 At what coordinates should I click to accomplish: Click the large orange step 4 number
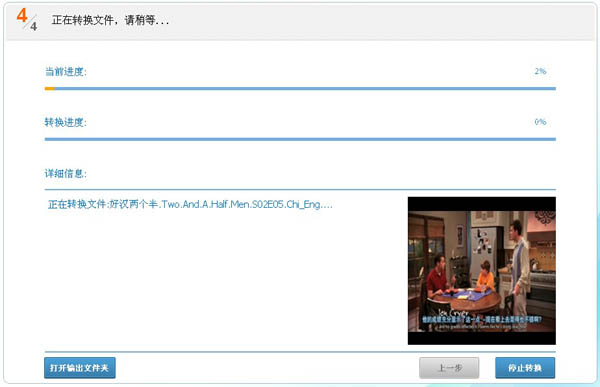22,16
